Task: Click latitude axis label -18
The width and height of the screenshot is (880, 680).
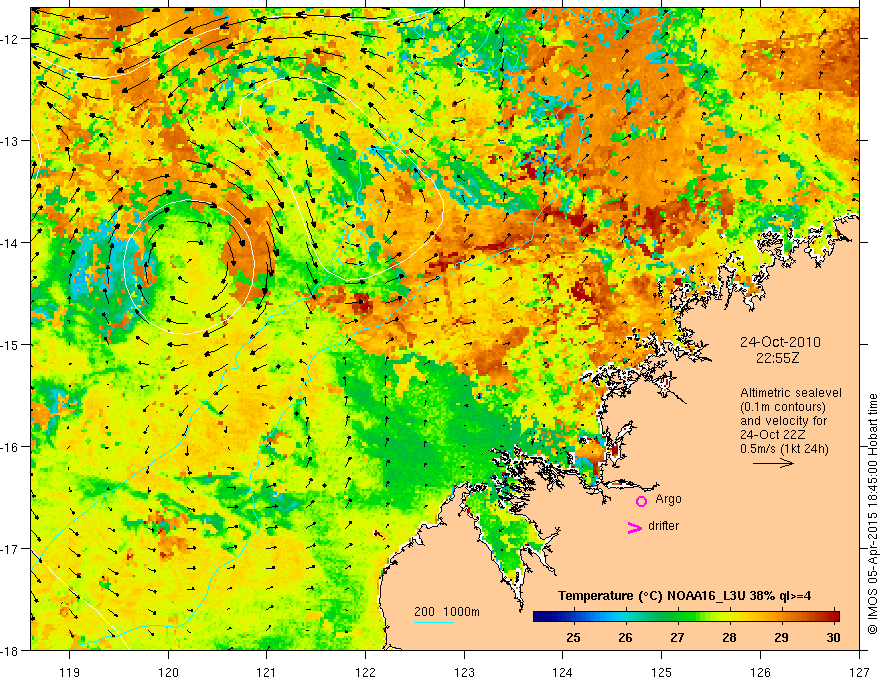Action: point(12,650)
